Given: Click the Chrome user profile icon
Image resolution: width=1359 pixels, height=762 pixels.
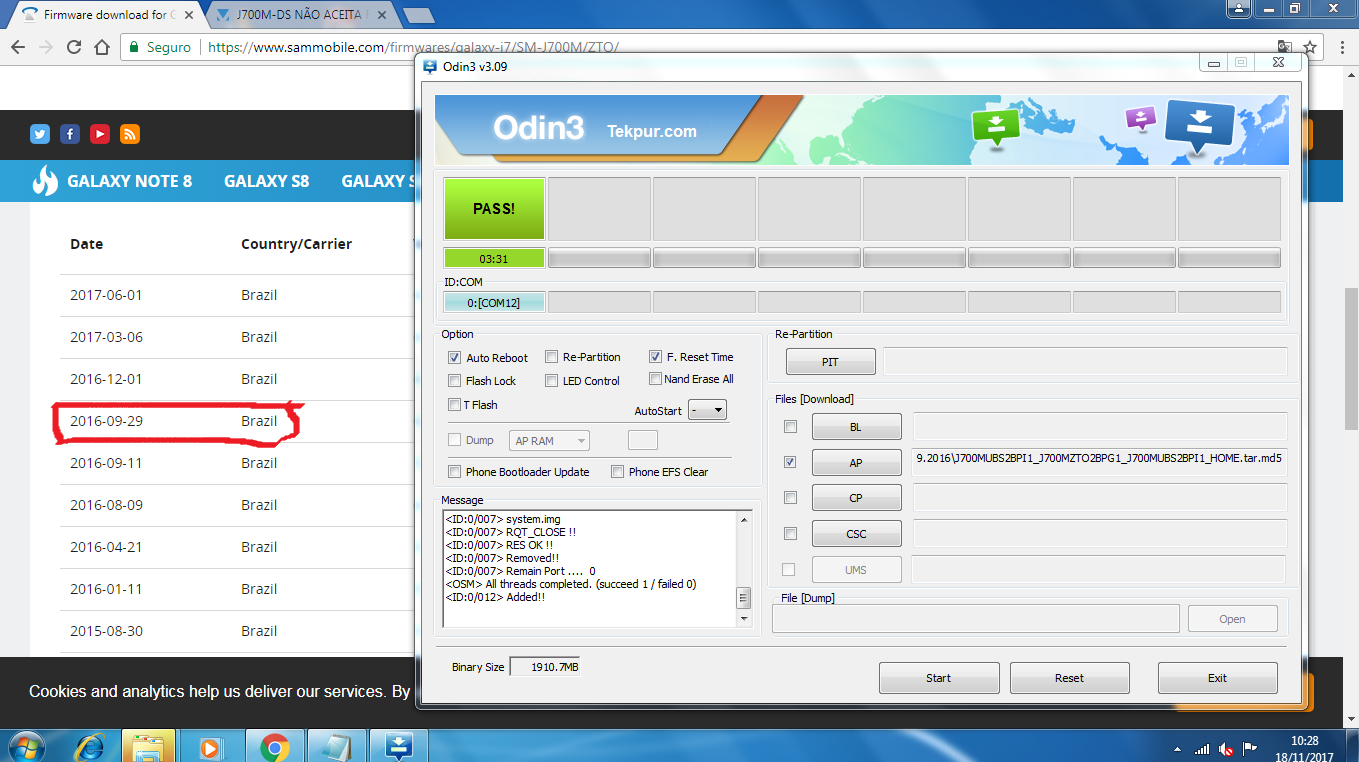Looking at the screenshot, I should click(x=1240, y=8).
